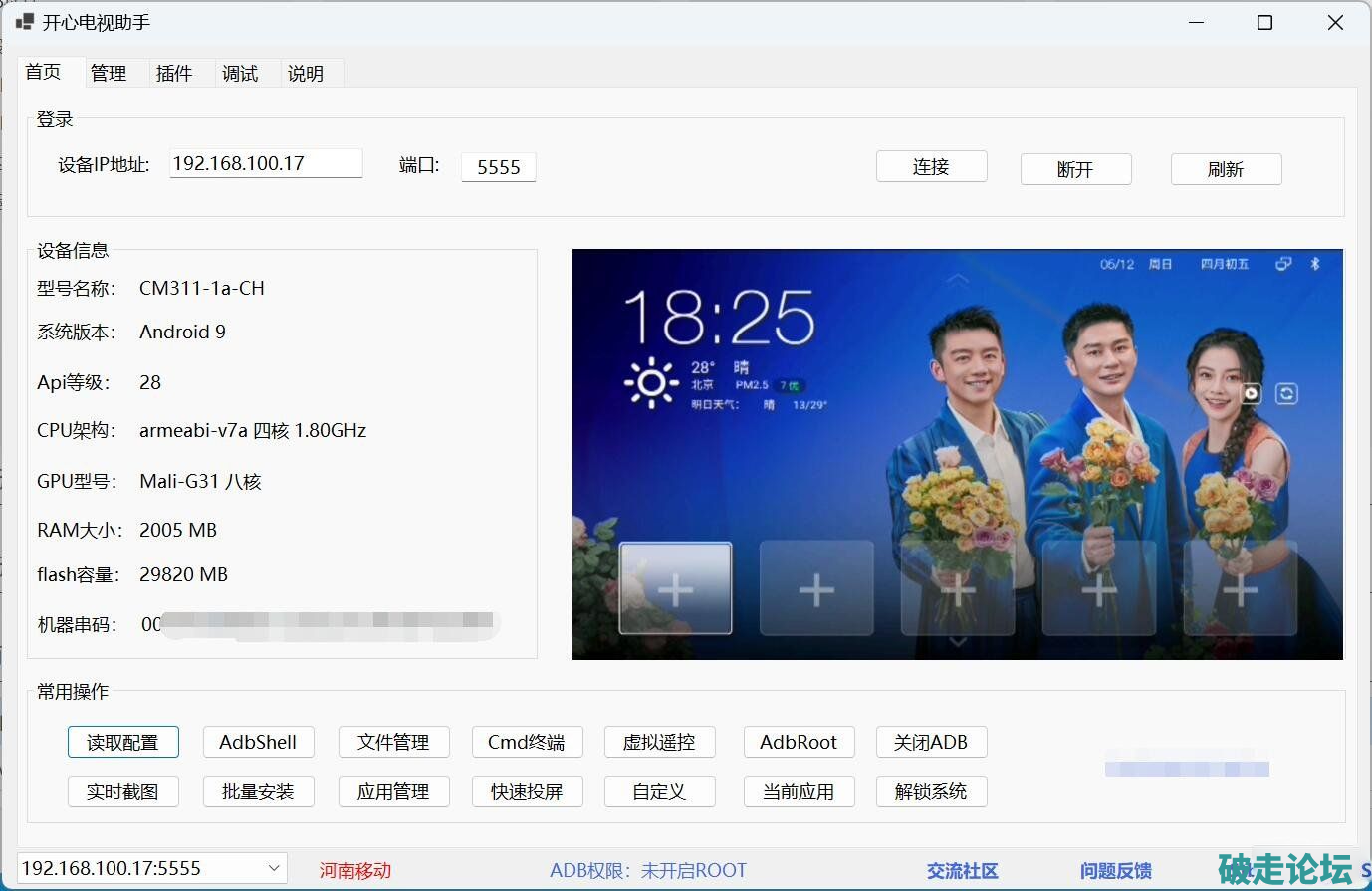
Task: Click the camera icon on TV preview
Action: coord(1252,394)
